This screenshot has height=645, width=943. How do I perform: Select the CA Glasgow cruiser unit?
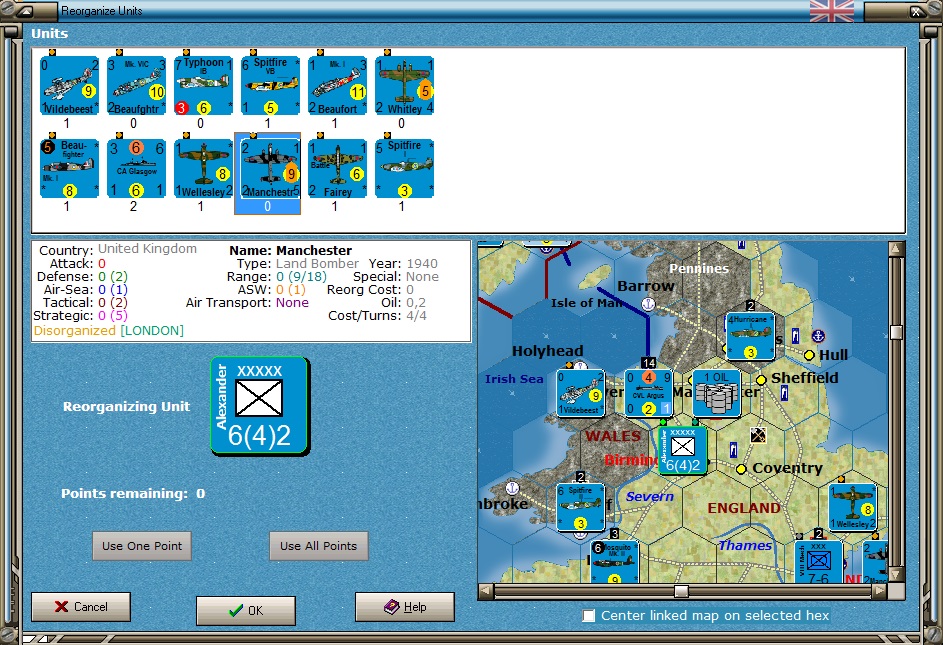click(137, 168)
